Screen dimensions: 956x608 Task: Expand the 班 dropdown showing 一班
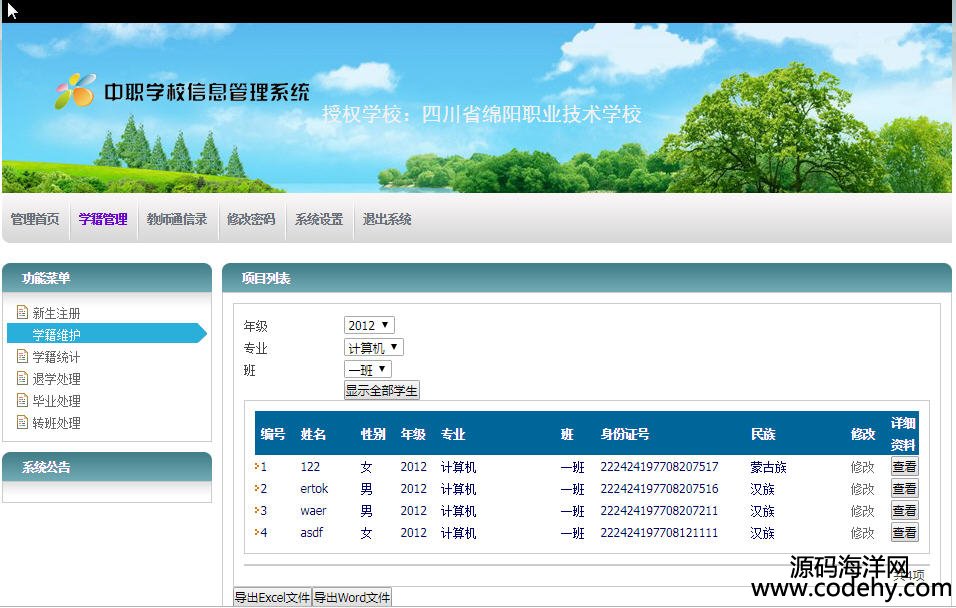tap(367, 369)
